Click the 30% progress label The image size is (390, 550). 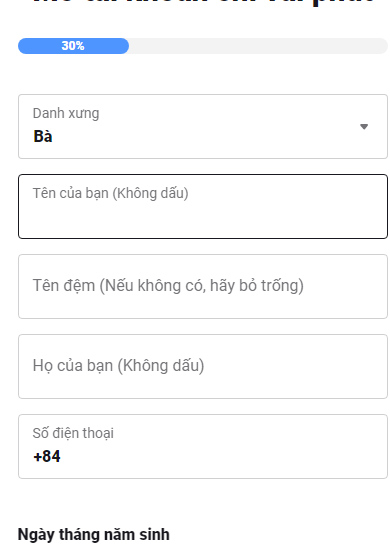(73, 46)
